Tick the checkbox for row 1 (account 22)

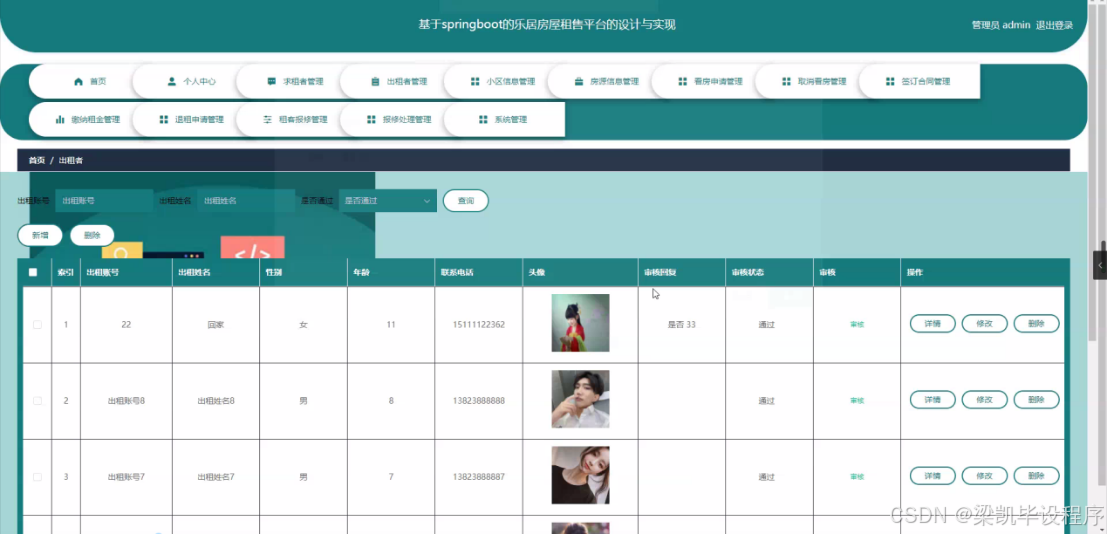(37, 324)
